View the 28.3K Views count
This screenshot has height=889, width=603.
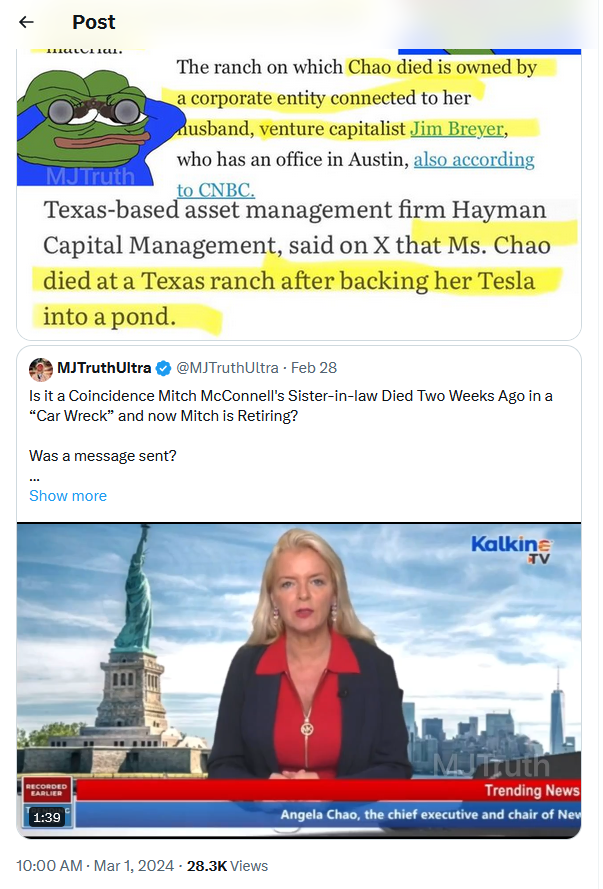coord(227,866)
